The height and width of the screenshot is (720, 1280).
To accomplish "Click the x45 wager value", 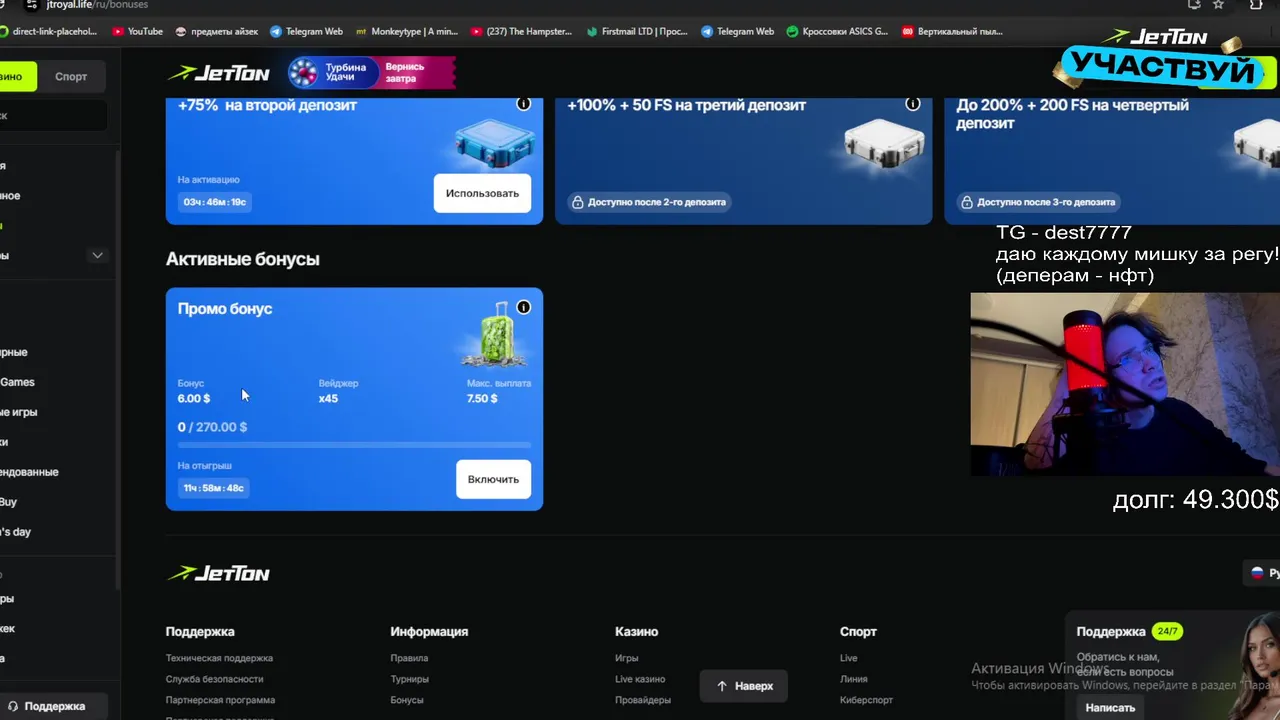I will pyautogui.click(x=328, y=398).
